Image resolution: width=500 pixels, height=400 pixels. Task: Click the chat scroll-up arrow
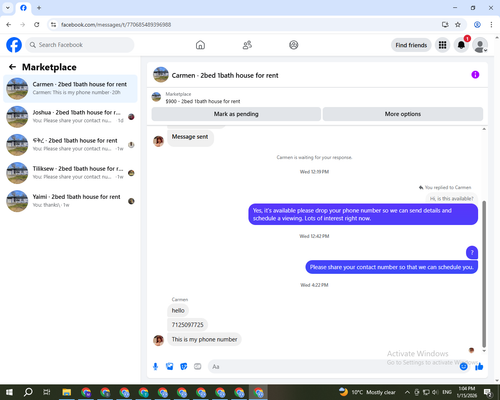(484, 129)
